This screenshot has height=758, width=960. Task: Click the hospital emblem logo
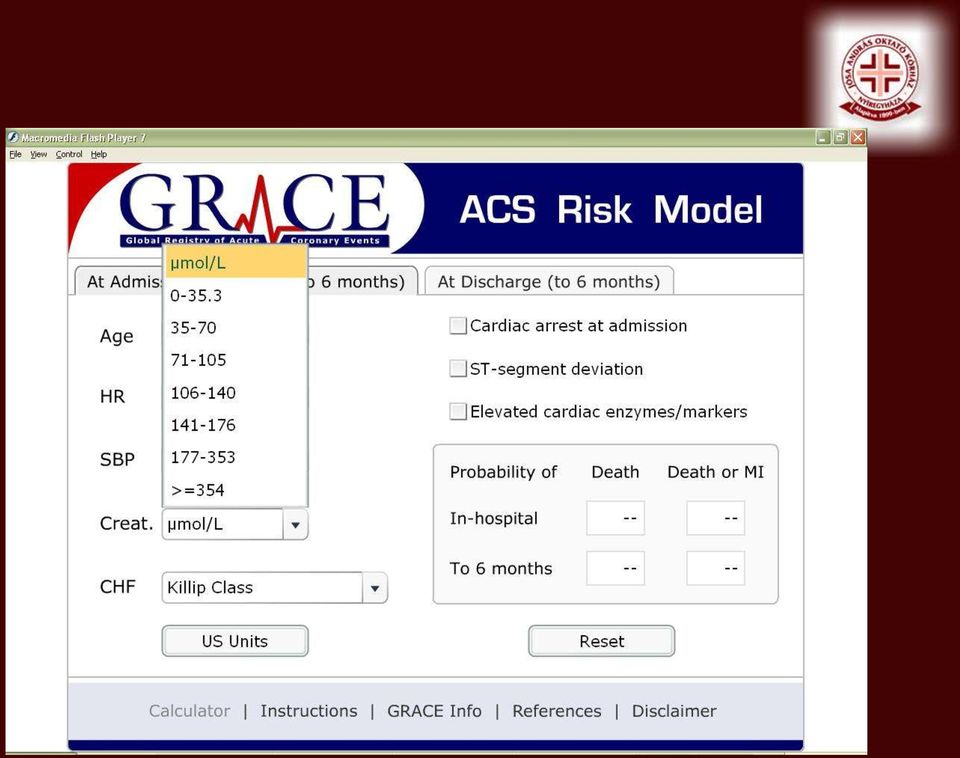pyautogui.click(x=880, y=77)
